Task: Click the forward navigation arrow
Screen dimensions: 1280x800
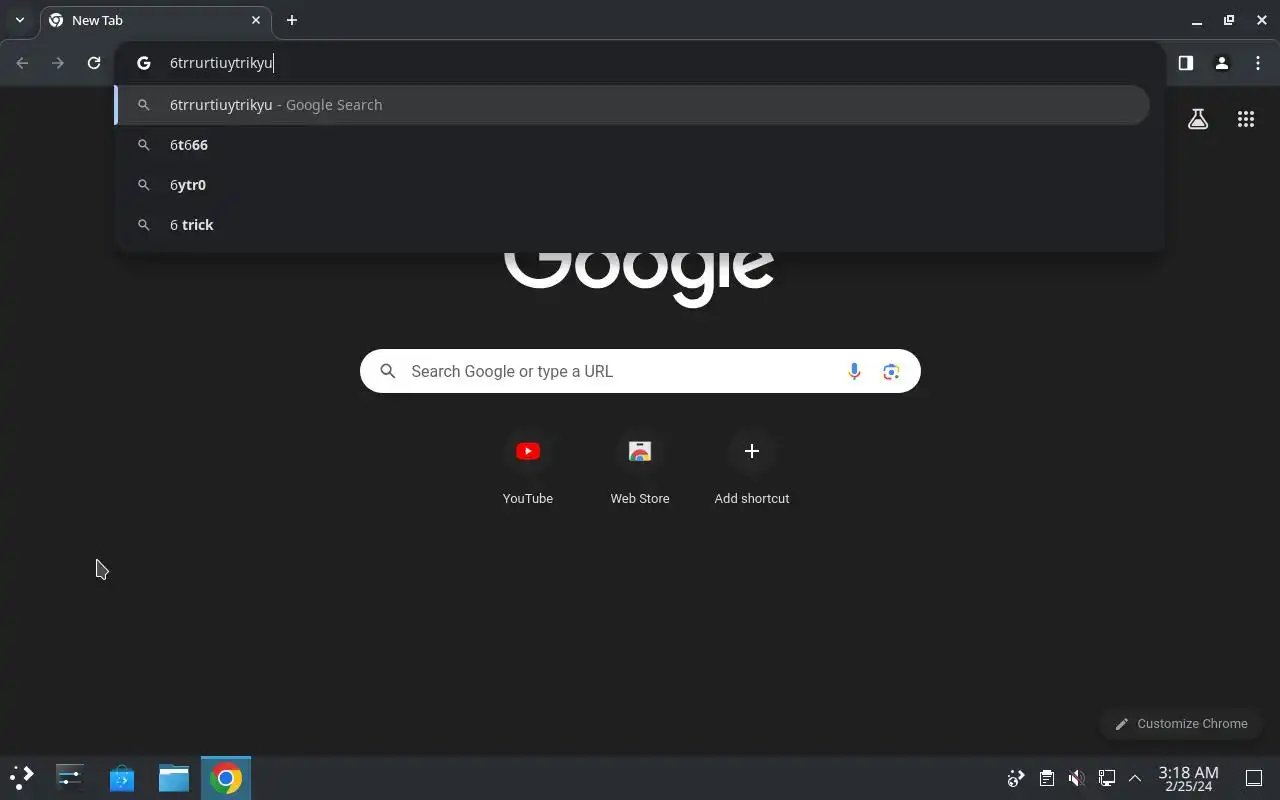Action: [58, 63]
